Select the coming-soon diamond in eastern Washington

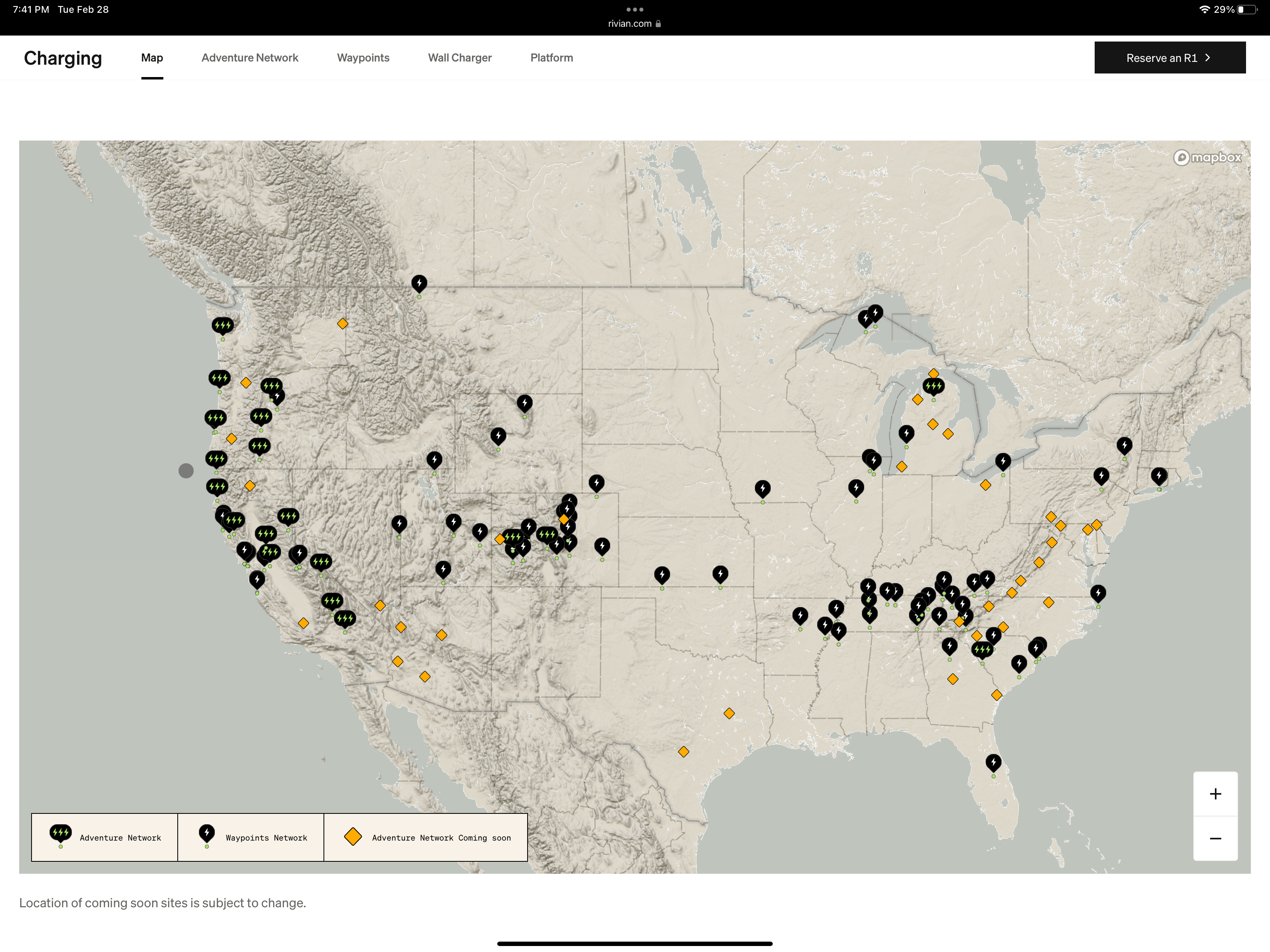click(x=342, y=324)
